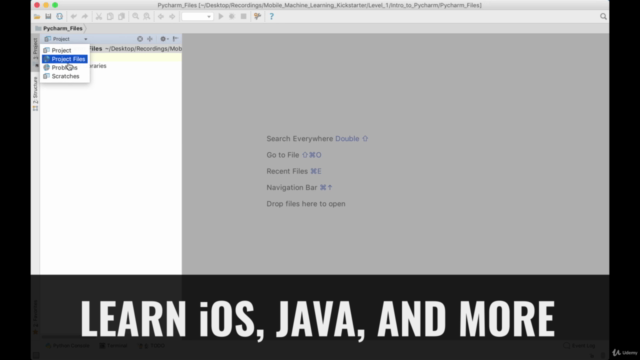
Task: Click the Open folder toolbar icon
Action: click(x=37, y=16)
